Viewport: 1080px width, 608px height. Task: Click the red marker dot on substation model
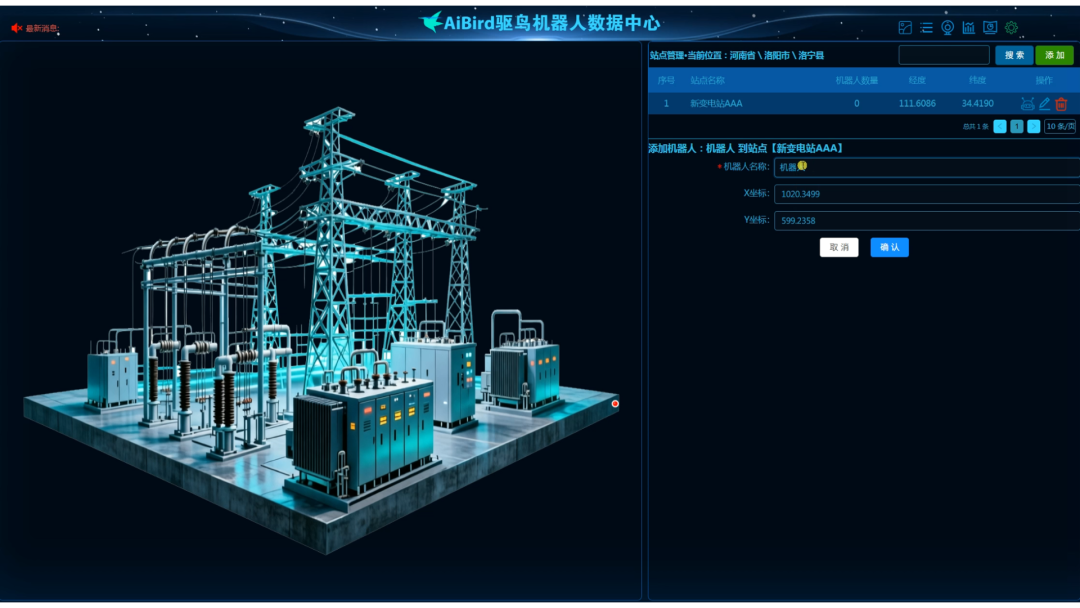point(615,403)
